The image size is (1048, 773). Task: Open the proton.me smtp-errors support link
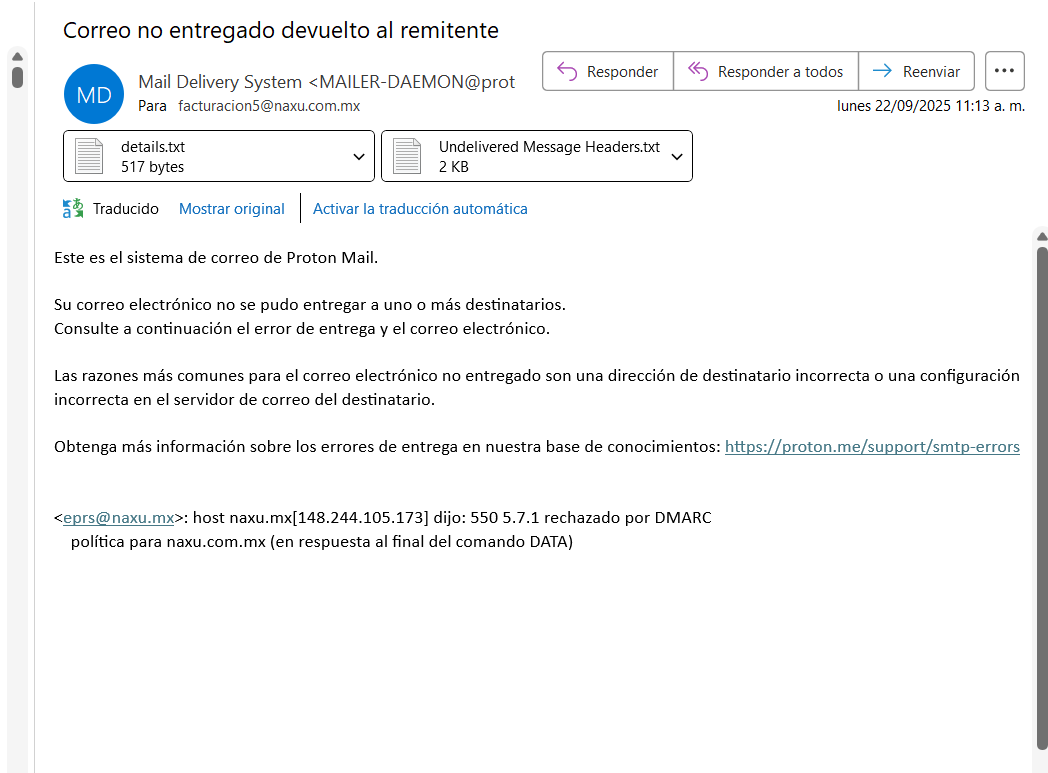pyautogui.click(x=872, y=447)
